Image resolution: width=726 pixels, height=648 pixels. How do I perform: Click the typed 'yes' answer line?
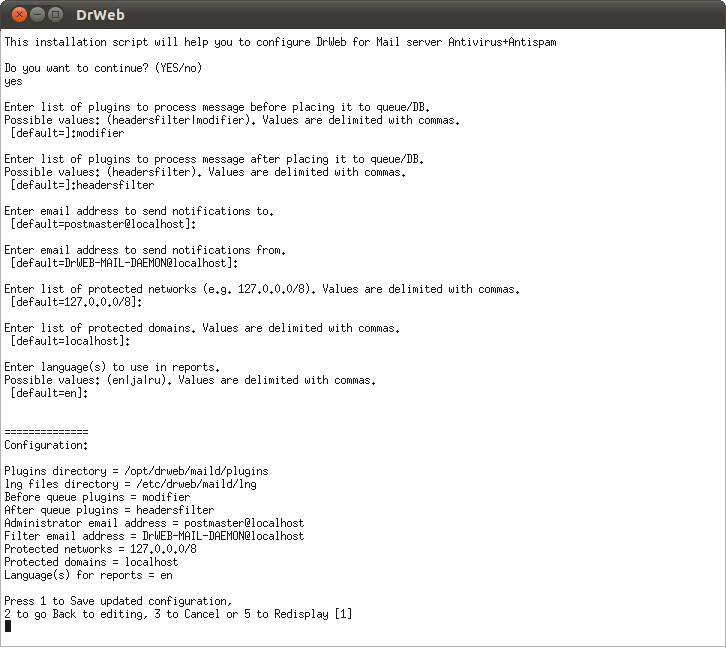pyautogui.click(x=13, y=81)
